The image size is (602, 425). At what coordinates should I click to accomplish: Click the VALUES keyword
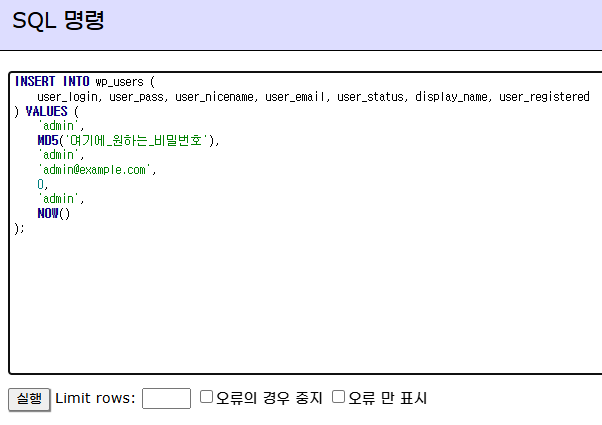point(46,111)
